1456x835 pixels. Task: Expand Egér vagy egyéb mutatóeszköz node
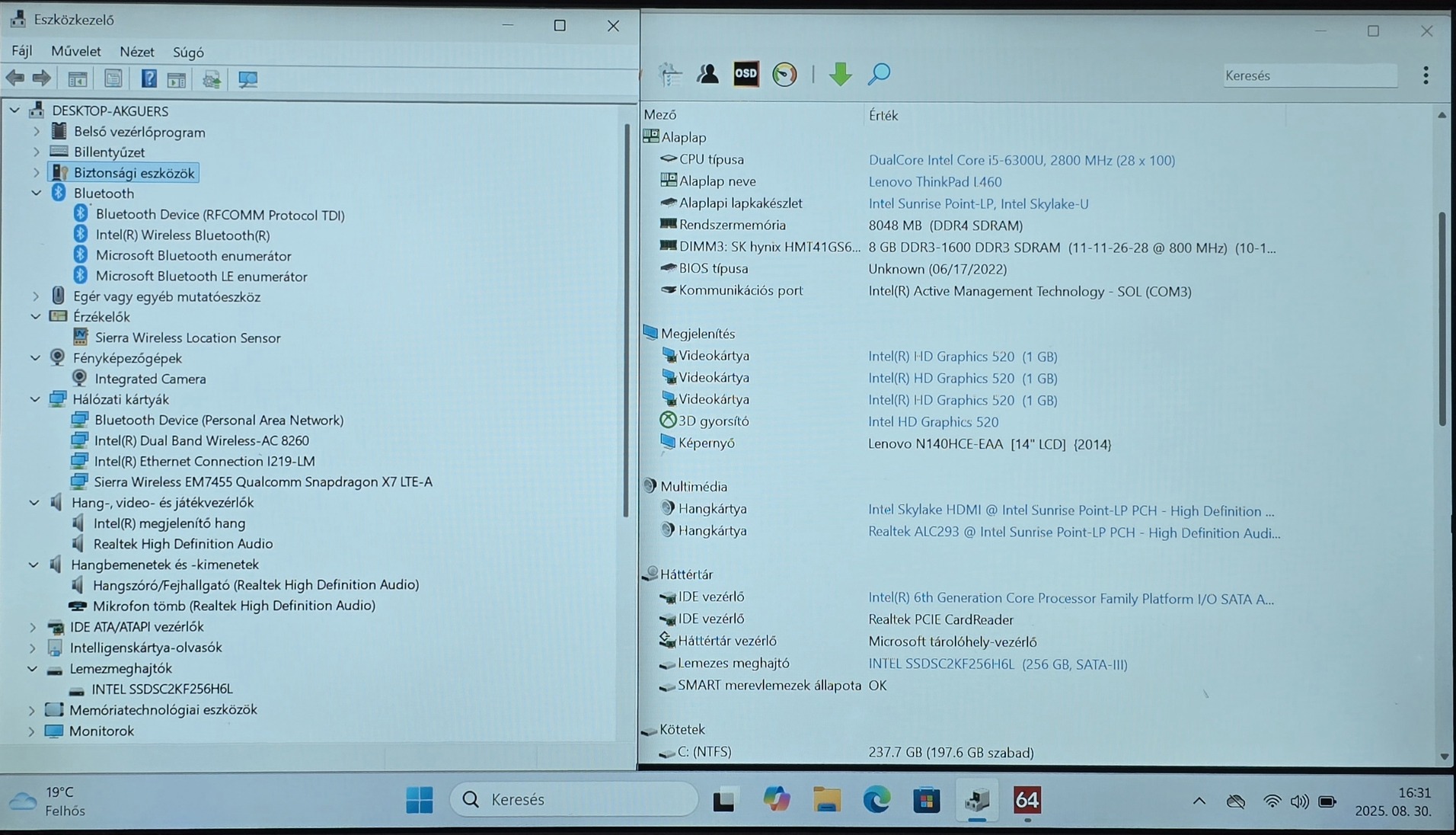(36, 296)
